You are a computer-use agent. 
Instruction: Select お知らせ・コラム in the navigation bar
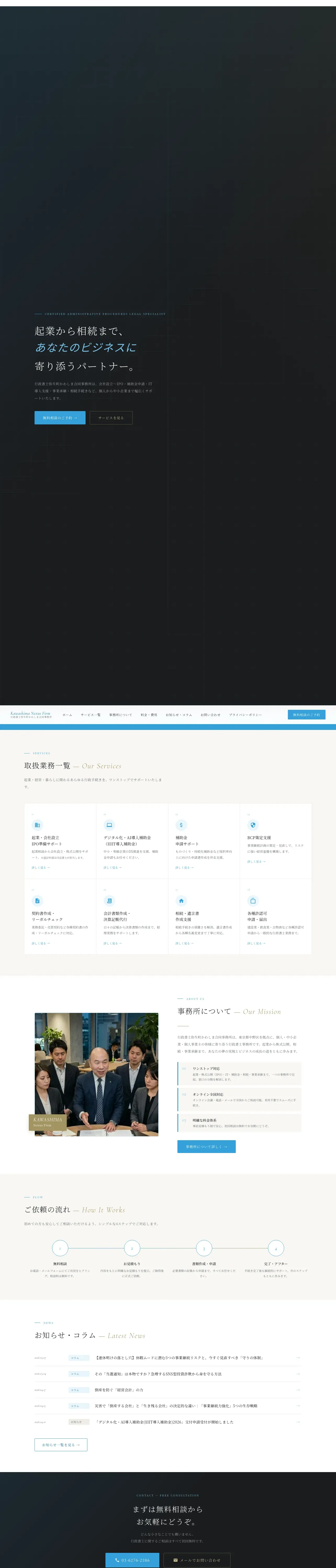click(x=179, y=714)
